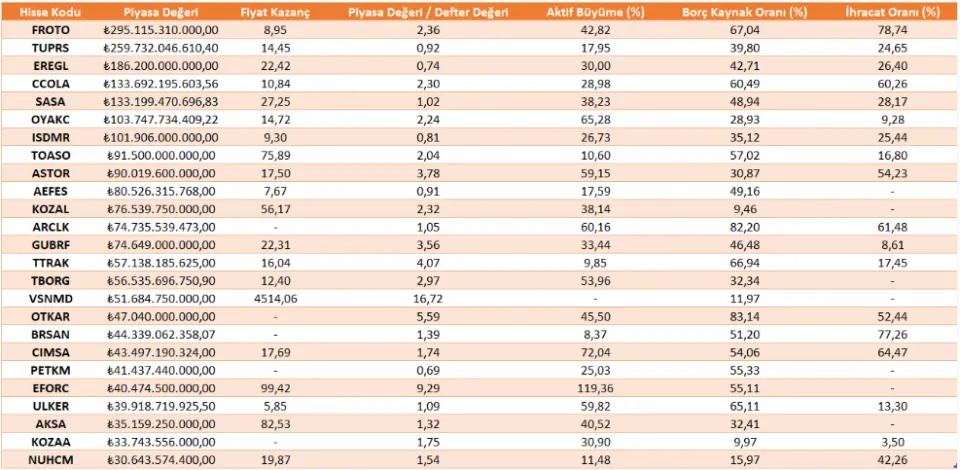
Task: Select the Piyasa Değeri / Defter Değeri header
Action: coord(428,13)
